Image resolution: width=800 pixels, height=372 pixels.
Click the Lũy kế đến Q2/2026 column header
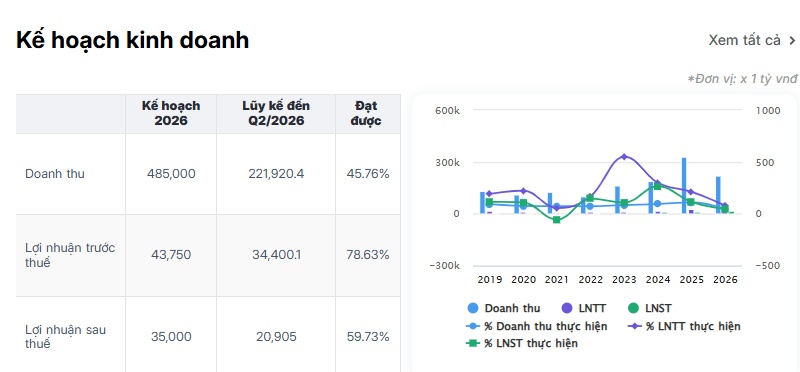[276, 113]
